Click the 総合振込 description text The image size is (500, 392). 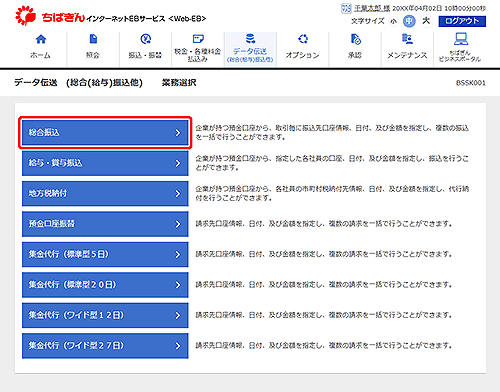[332, 133]
